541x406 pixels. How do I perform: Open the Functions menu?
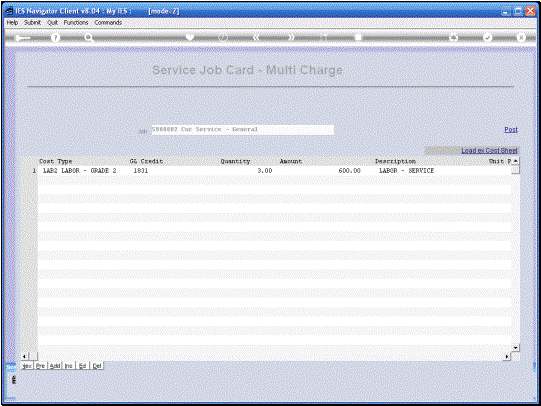[x=76, y=22]
